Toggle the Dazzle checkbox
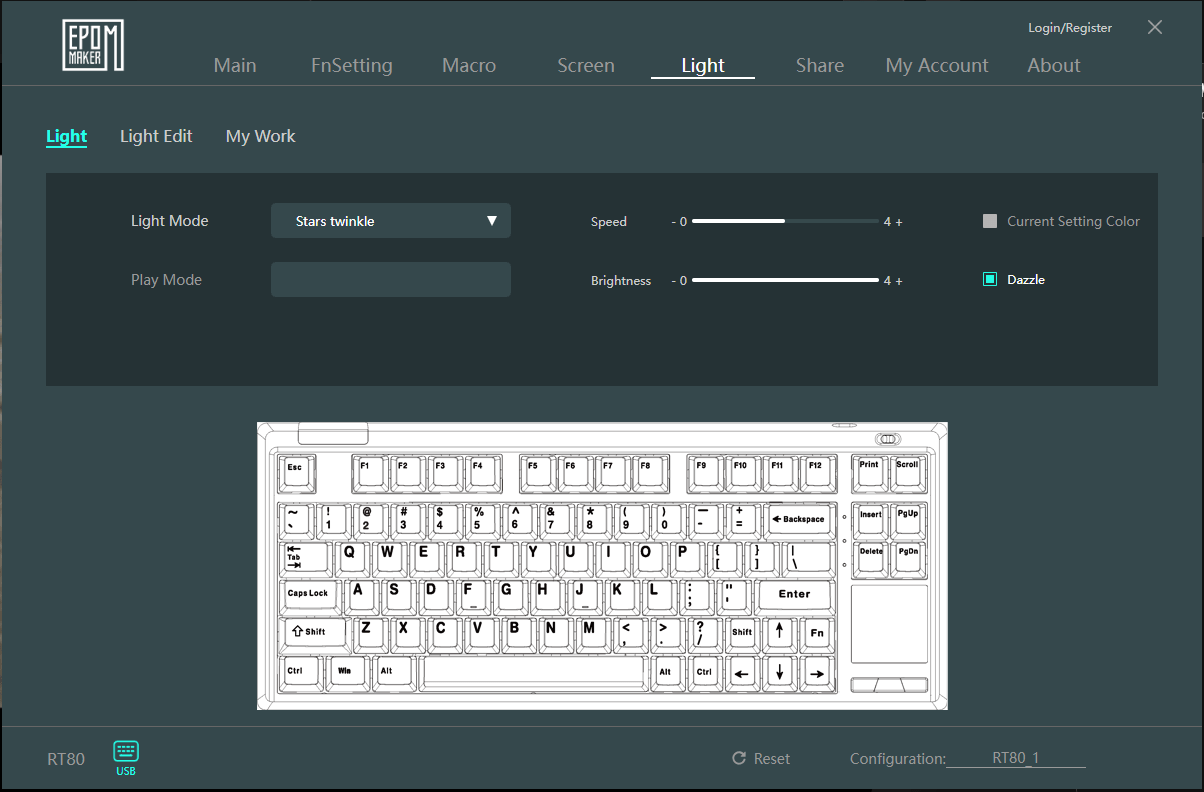Image resolution: width=1204 pixels, height=792 pixels. click(x=990, y=280)
